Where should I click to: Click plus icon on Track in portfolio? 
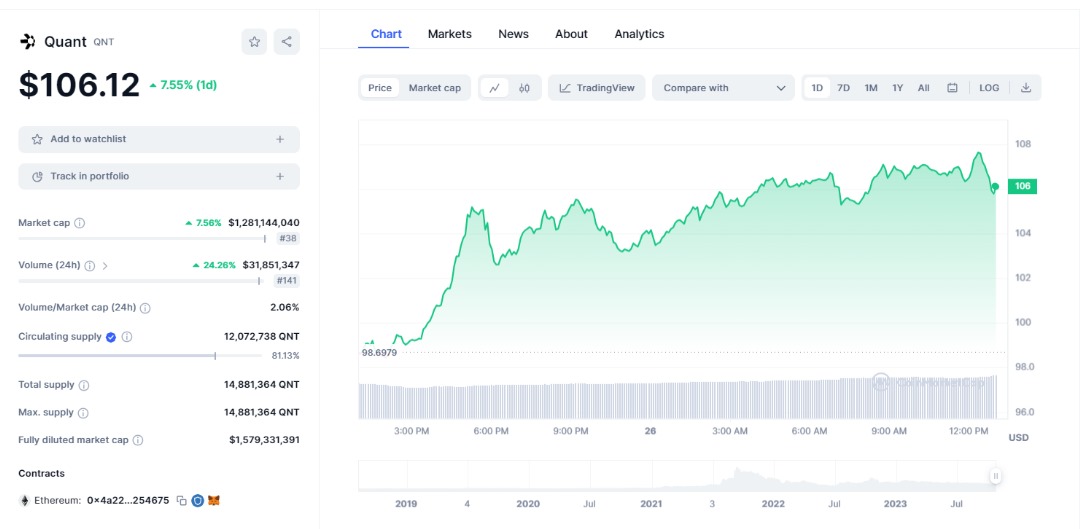[x=280, y=176]
